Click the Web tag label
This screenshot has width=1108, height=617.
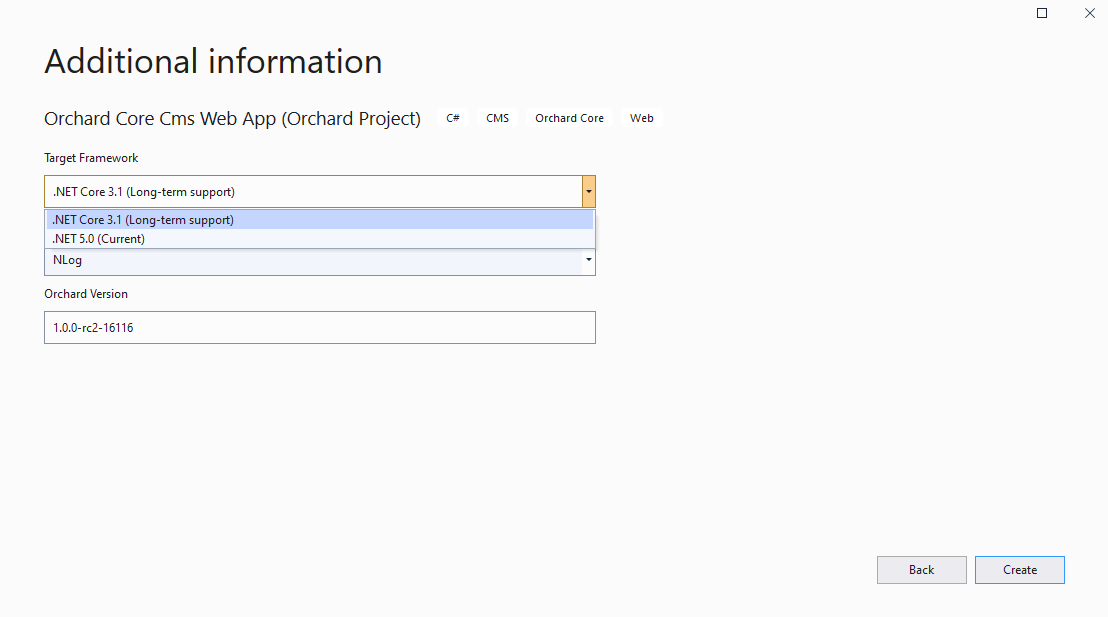(642, 118)
